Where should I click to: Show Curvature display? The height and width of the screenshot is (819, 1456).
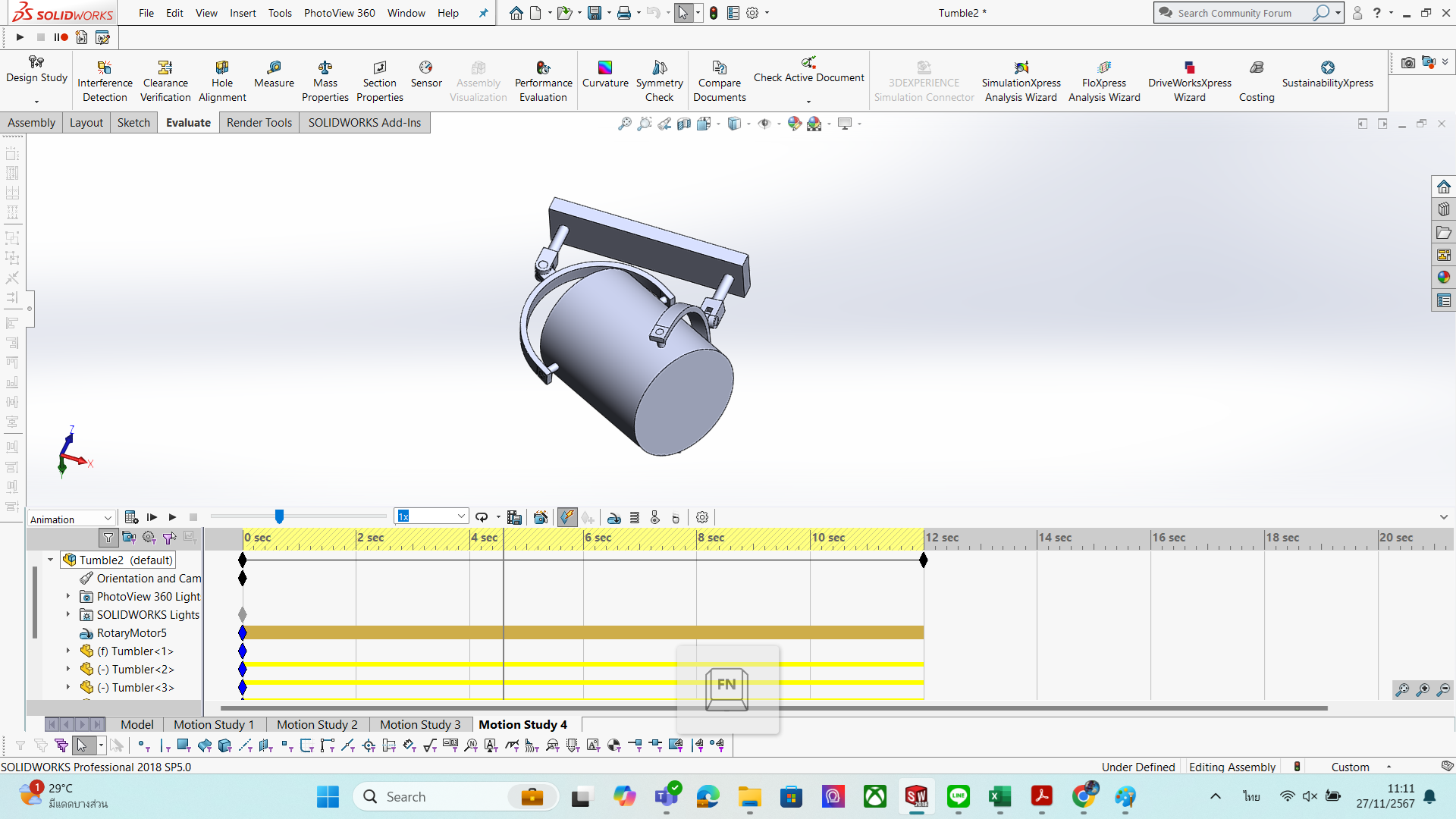(605, 74)
